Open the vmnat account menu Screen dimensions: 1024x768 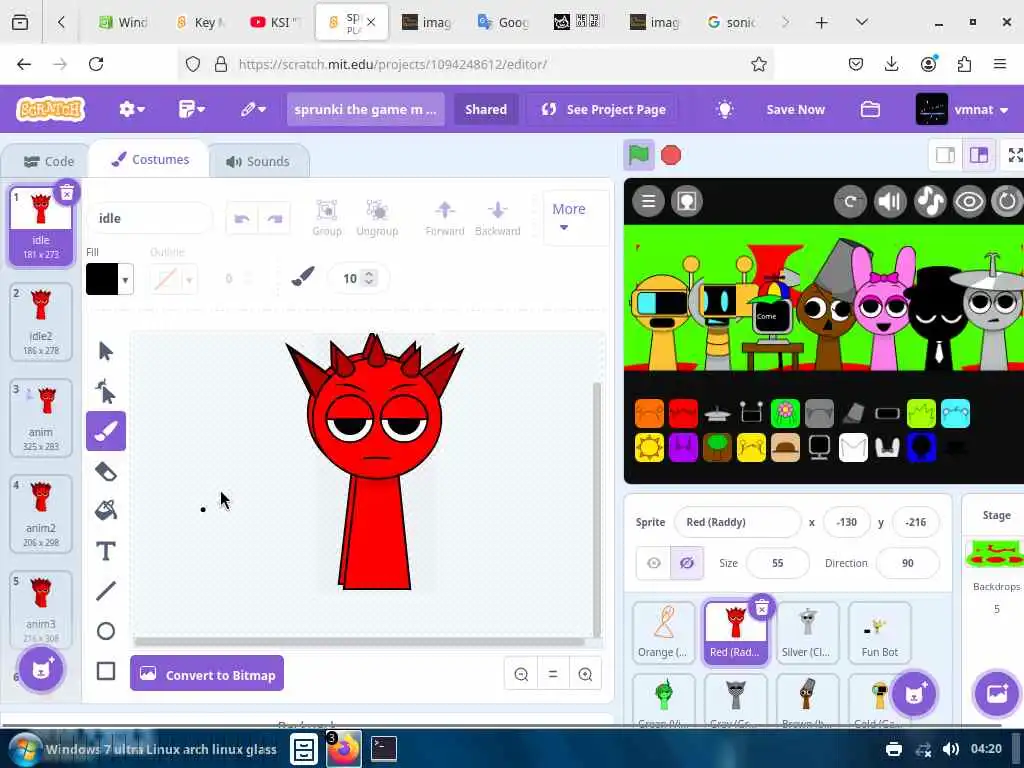tap(962, 109)
